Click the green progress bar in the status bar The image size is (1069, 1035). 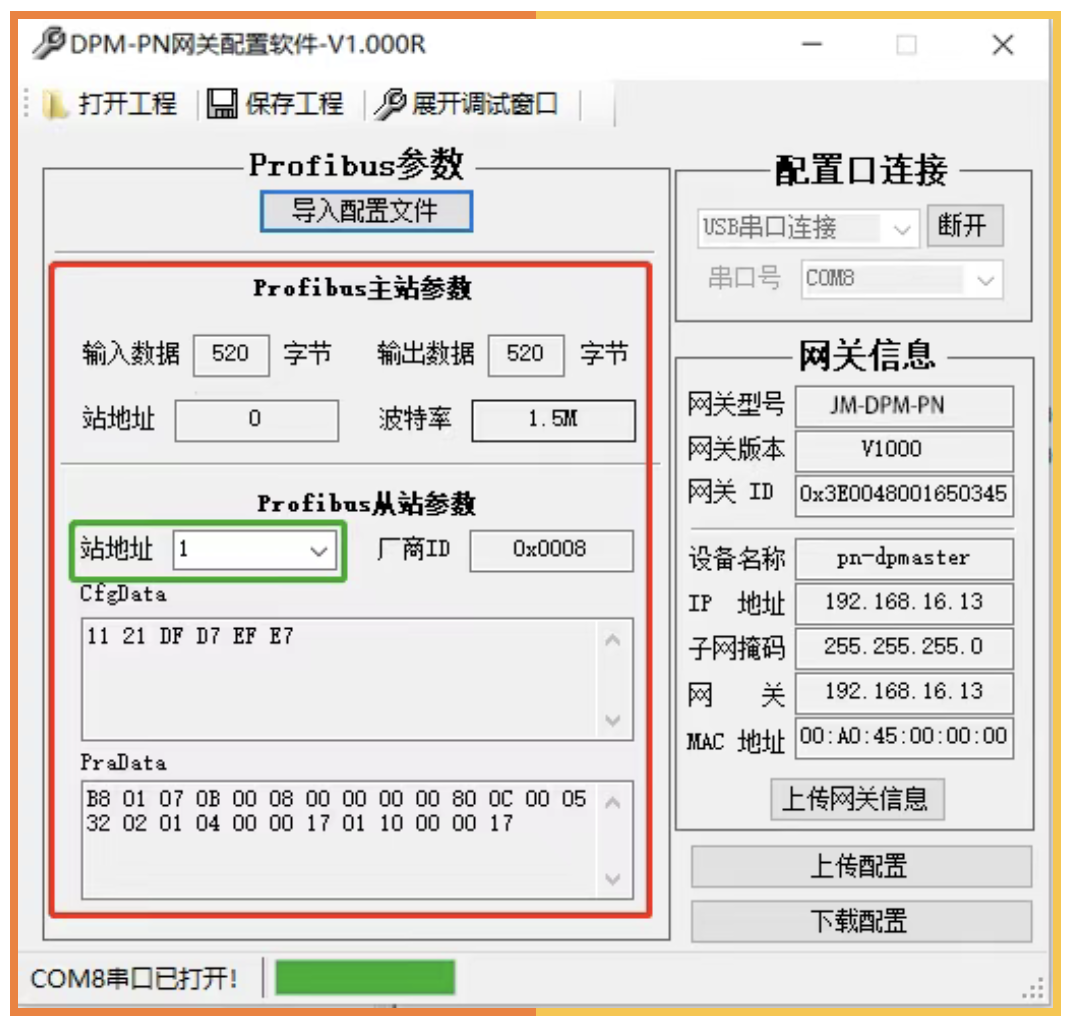click(366, 978)
